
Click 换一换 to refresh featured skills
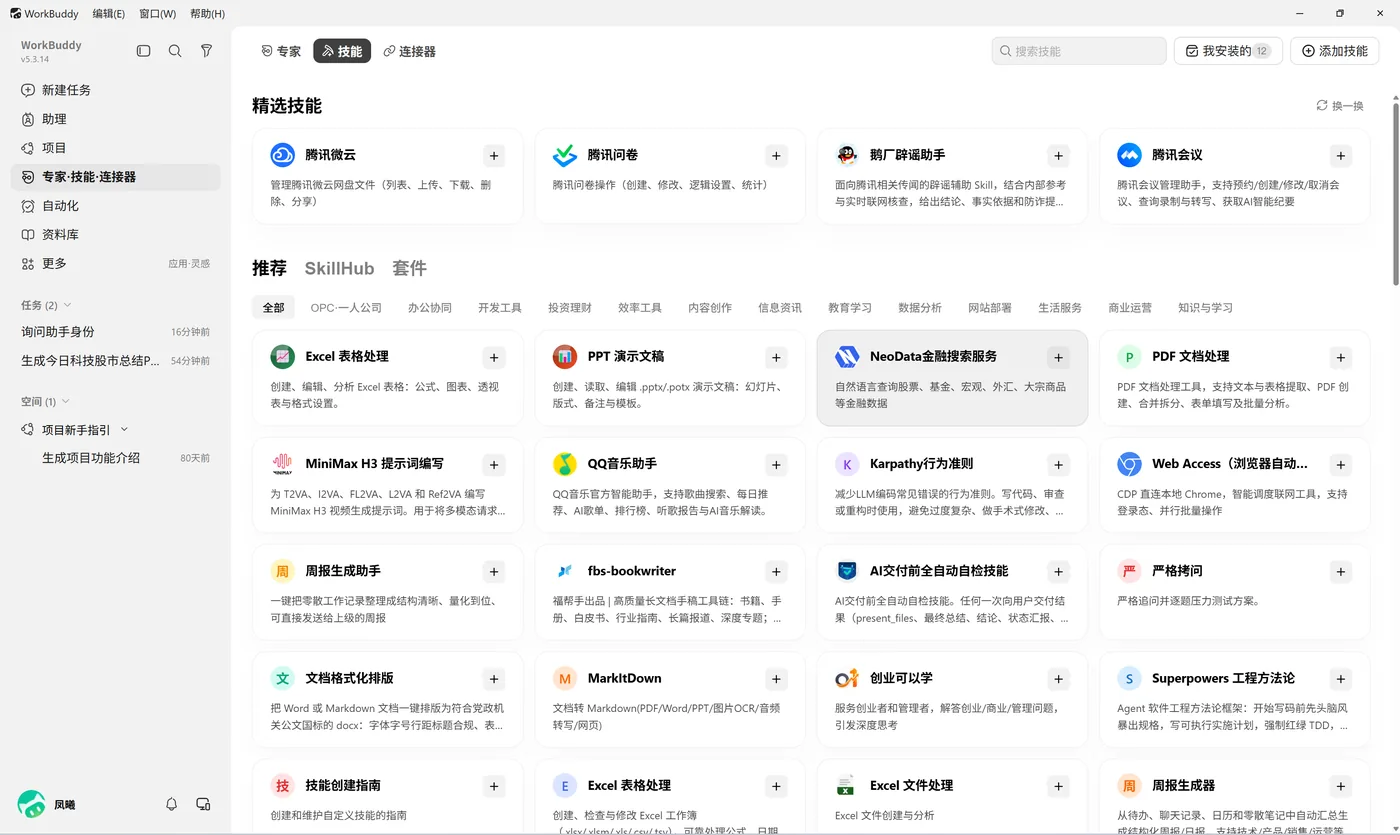click(x=1340, y=106)
